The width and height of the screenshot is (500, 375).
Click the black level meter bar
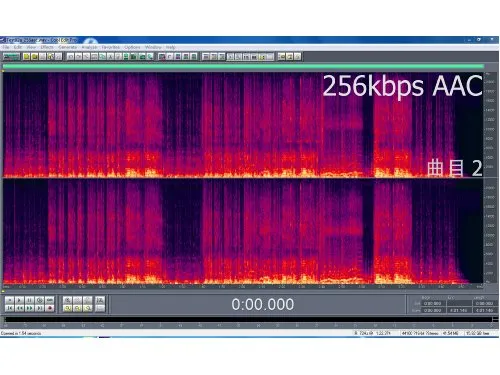[248, 319]
